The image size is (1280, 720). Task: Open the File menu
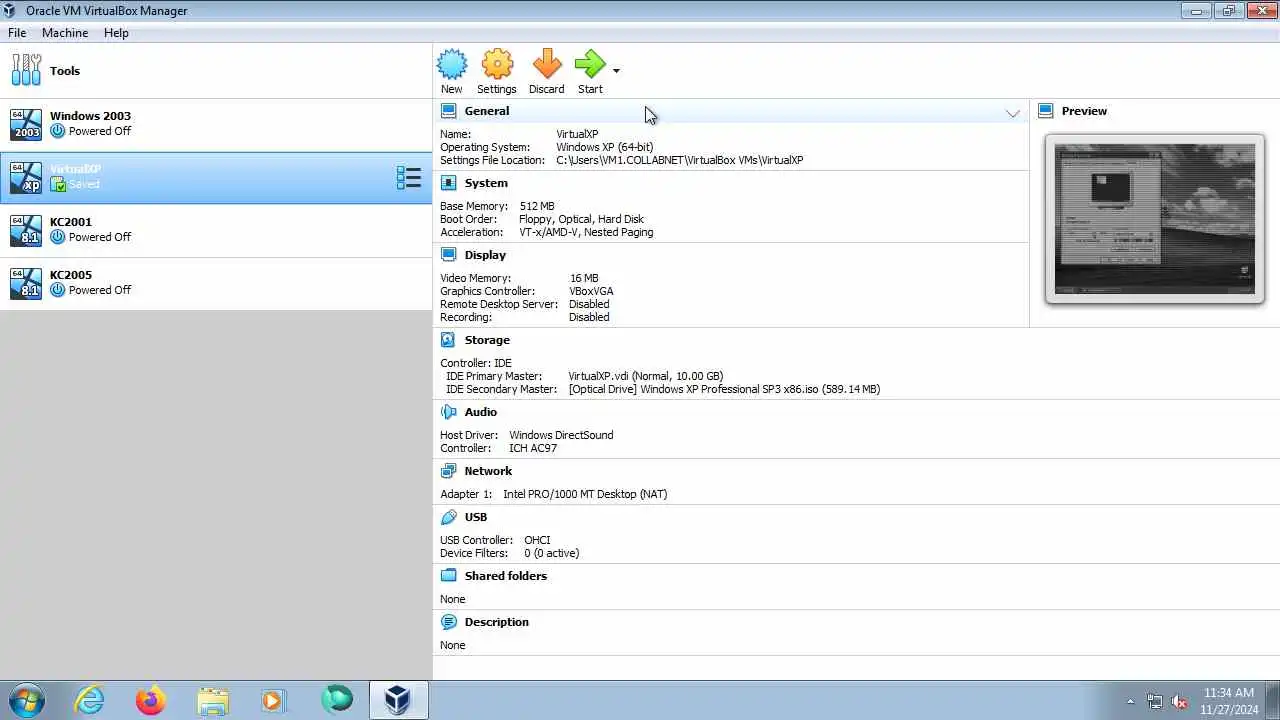pyautogui.click(x=17, y=33)
